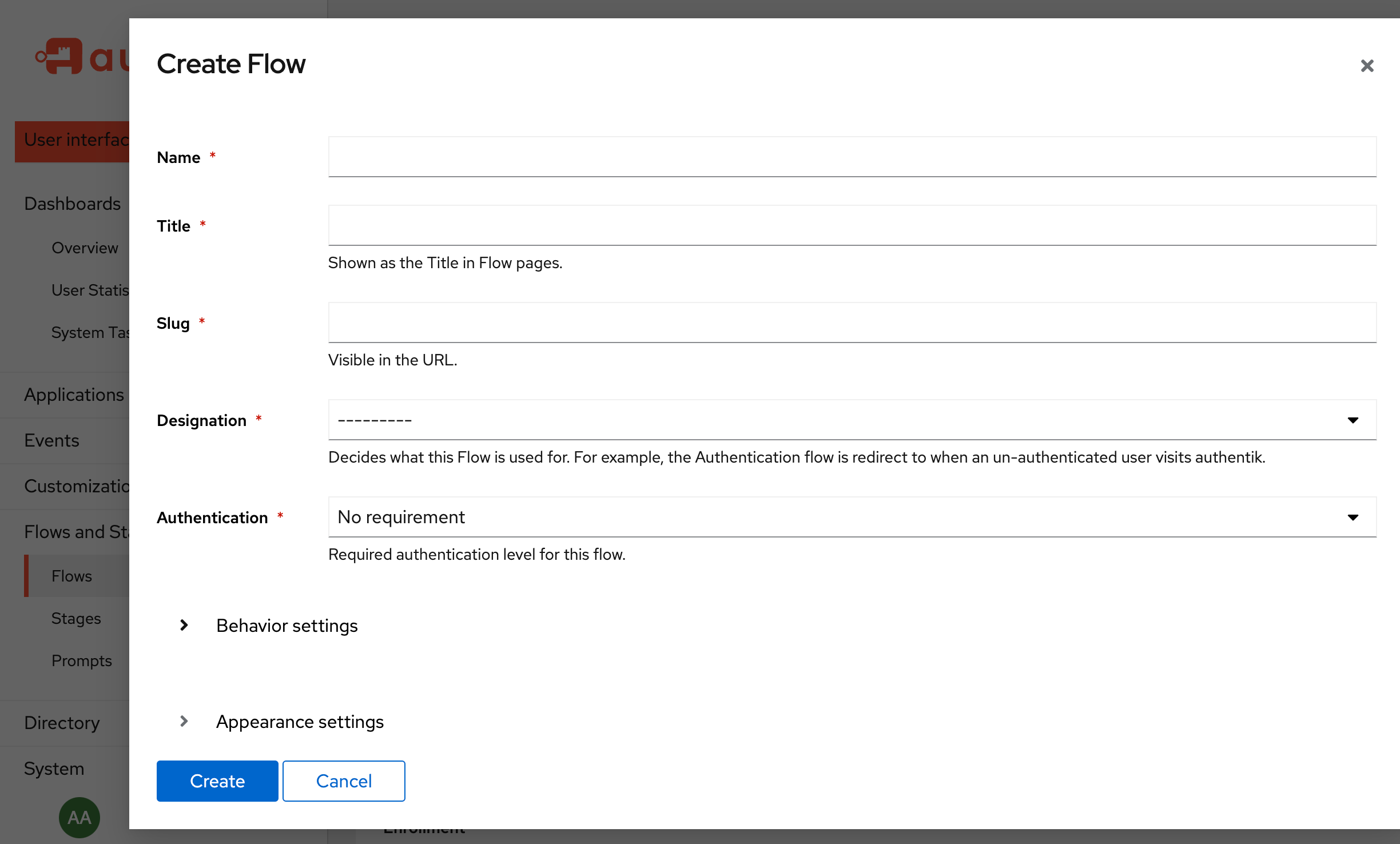Click the authentik logo
The height and width of the screenshot is (844, 1400).
[65, 57]
